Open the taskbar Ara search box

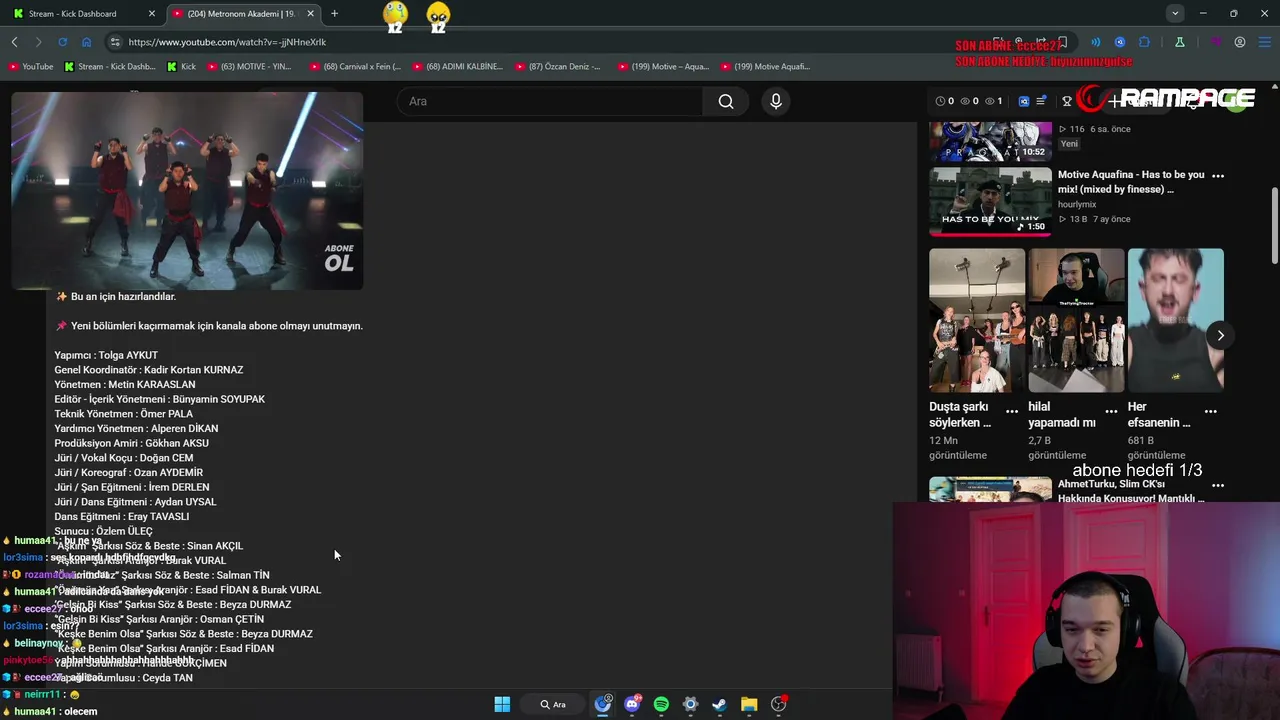pos(553,704)
